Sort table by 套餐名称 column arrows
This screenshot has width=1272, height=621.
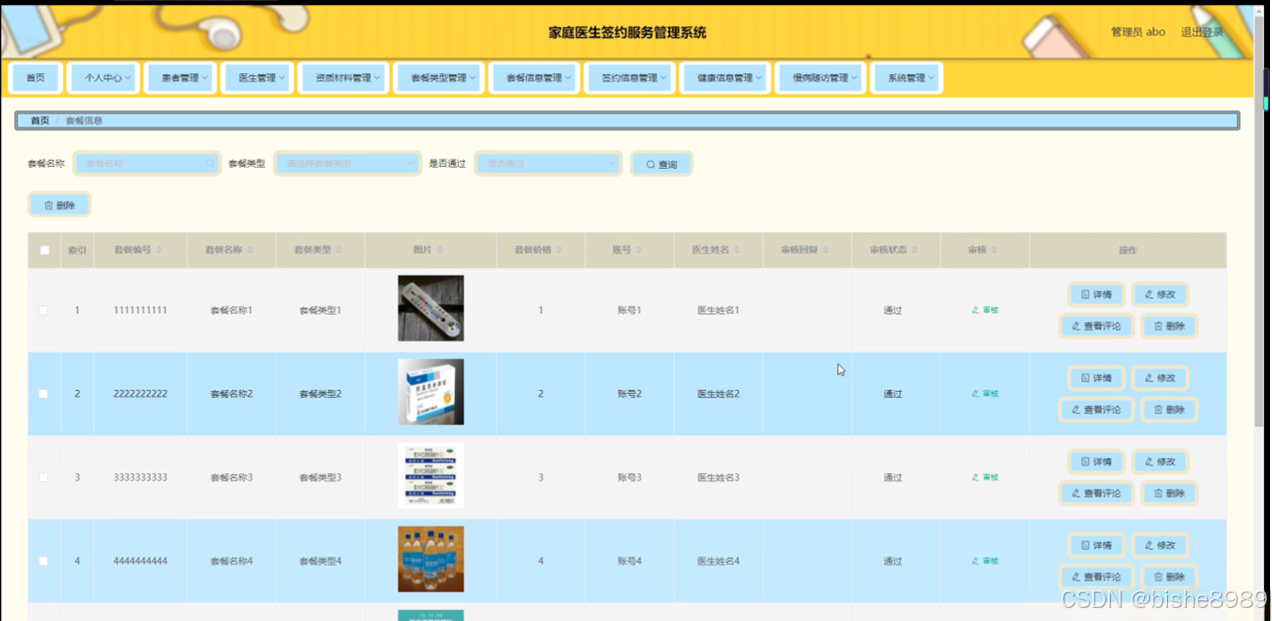click(250, 250)
